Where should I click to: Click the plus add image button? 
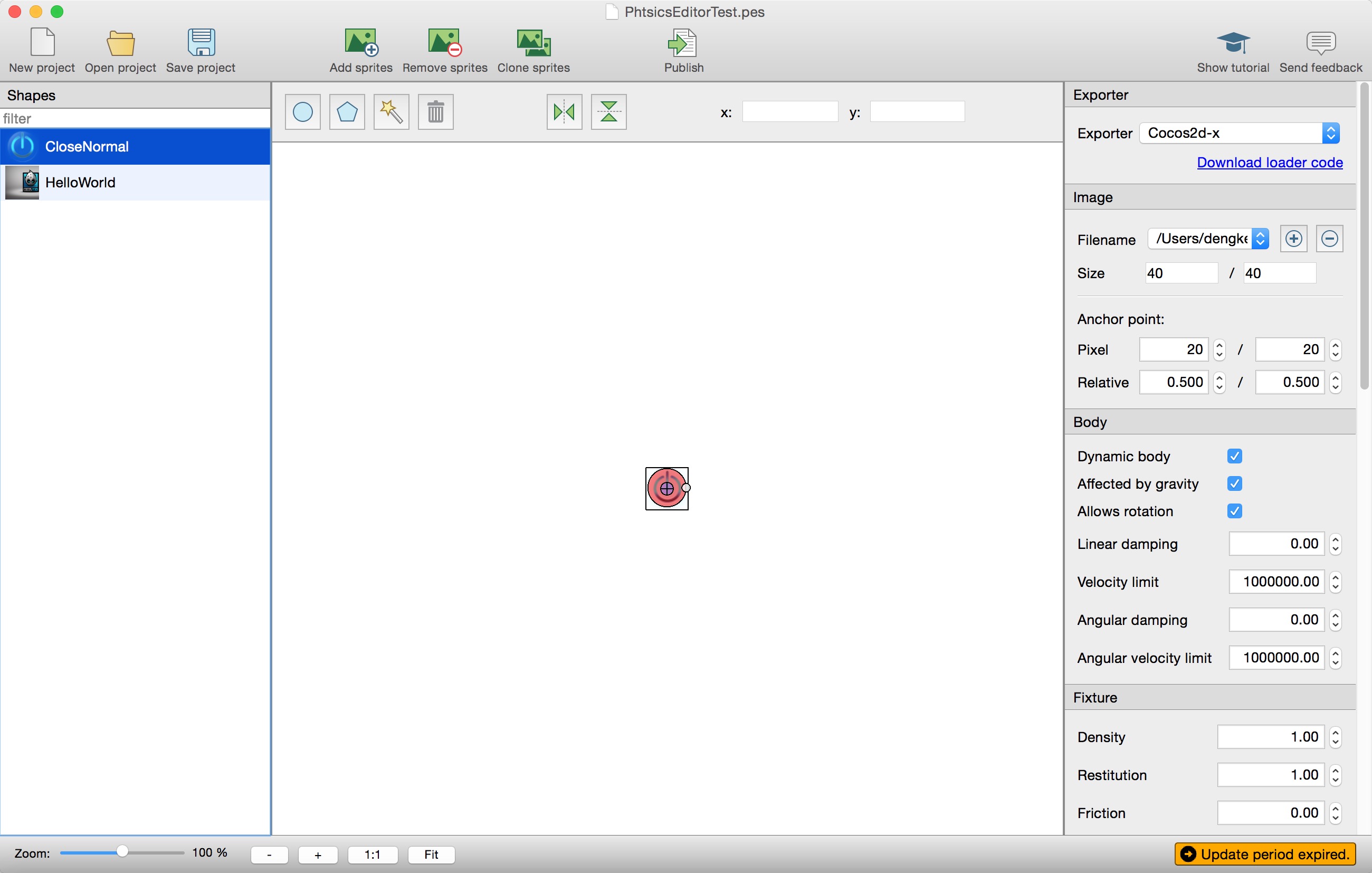point(1293,239)
